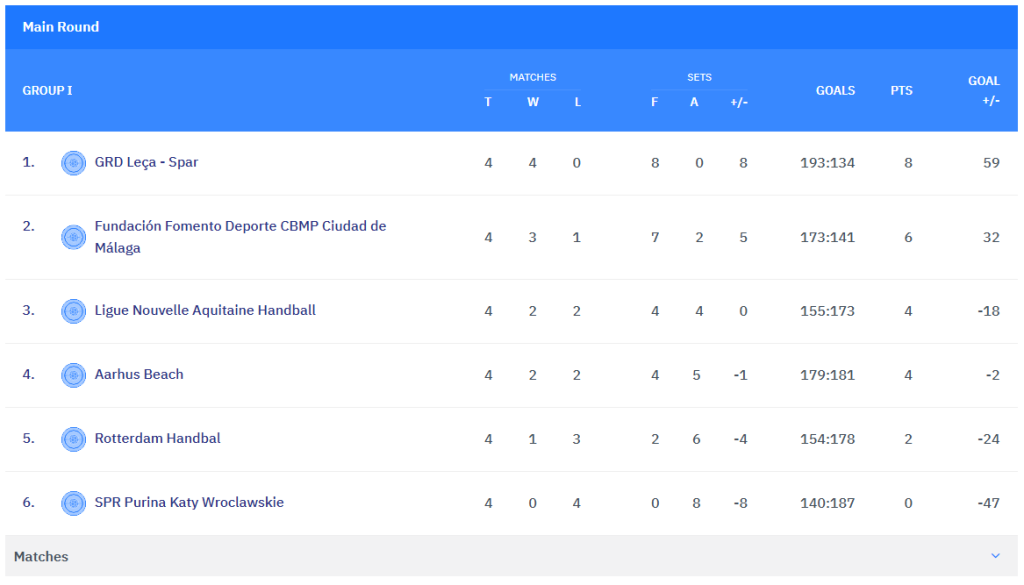Click the Main Round header
Screen dimensions: 1024x585
coord(61,27)
